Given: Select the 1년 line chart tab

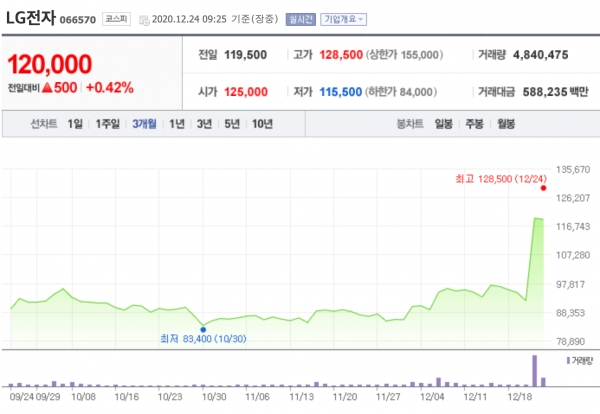Looking at the screenshot, I should 177,124.
